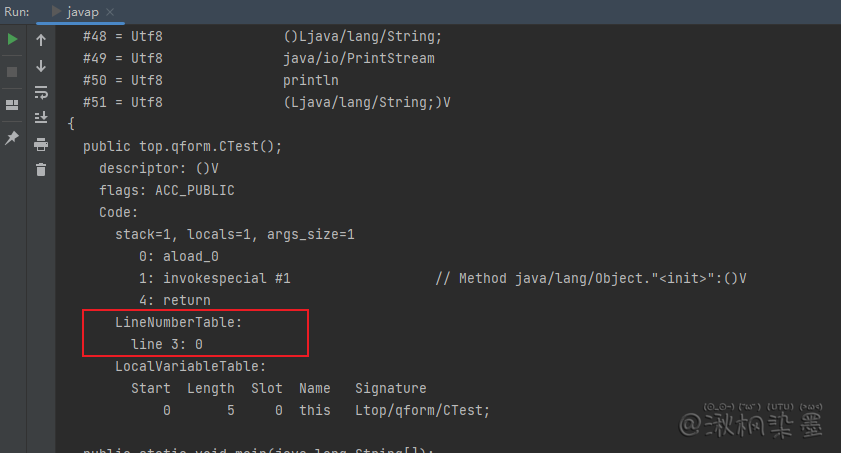The image size is (841, 453).
Task: Click the green Rerun button
Action: (12, 40)
